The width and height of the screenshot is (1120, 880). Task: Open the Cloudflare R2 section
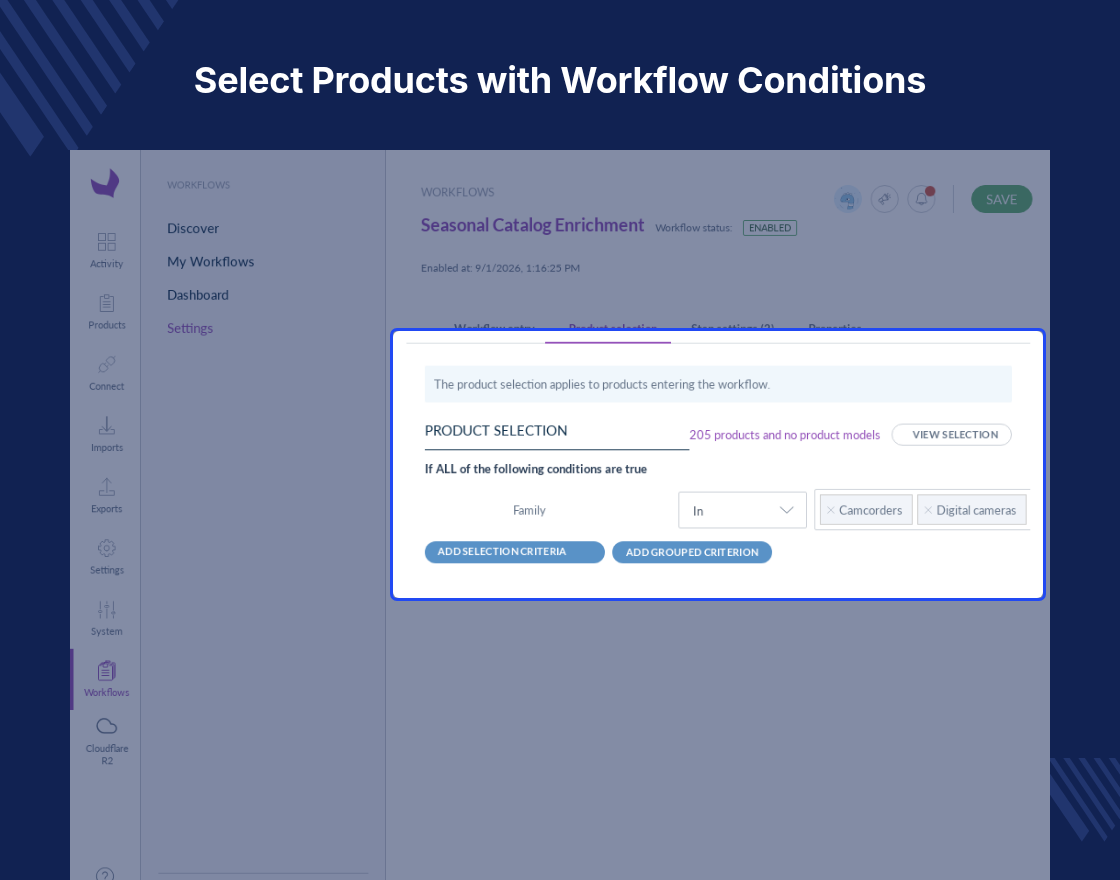106,741
